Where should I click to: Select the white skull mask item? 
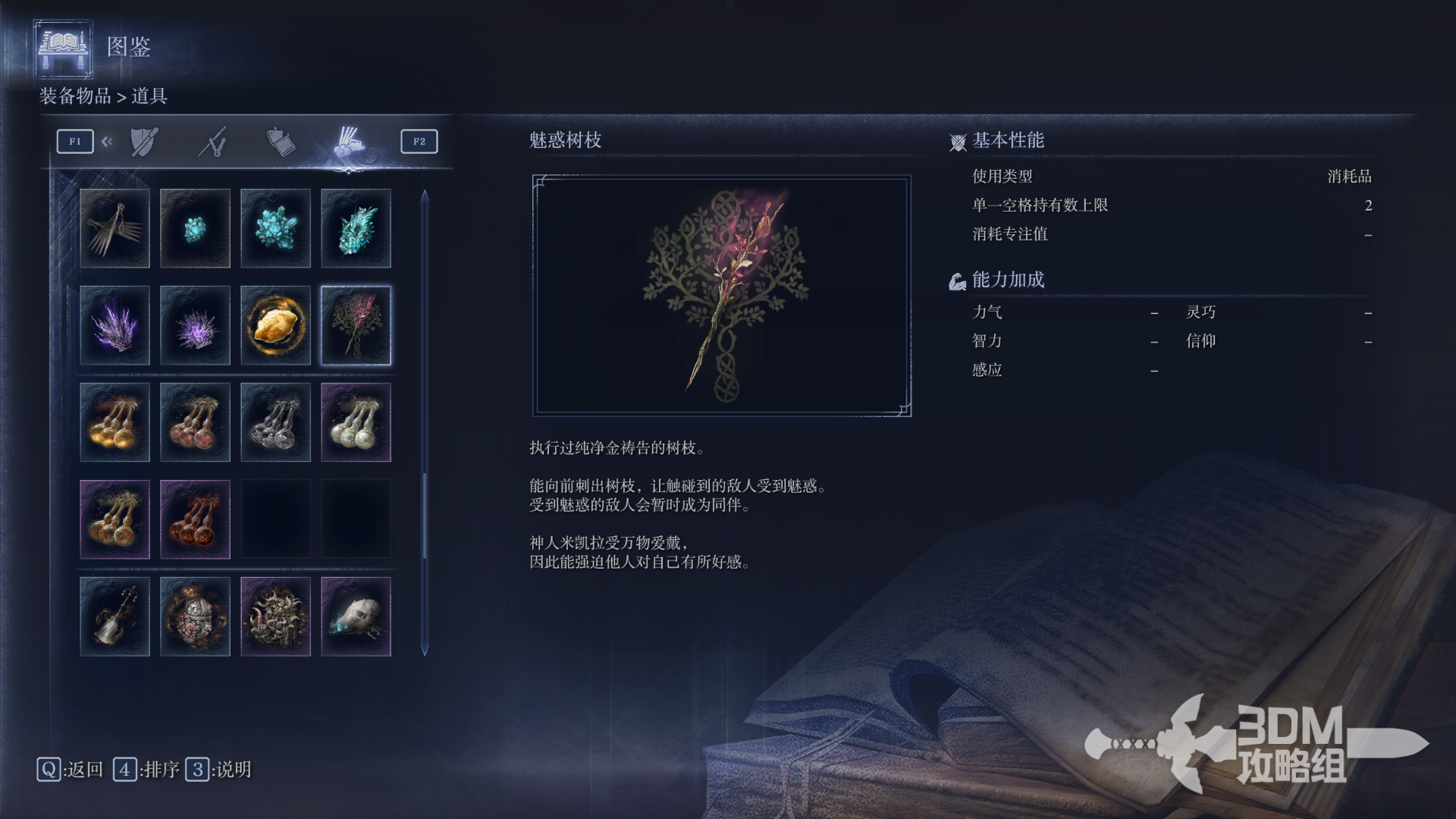(x=356, y=617)
